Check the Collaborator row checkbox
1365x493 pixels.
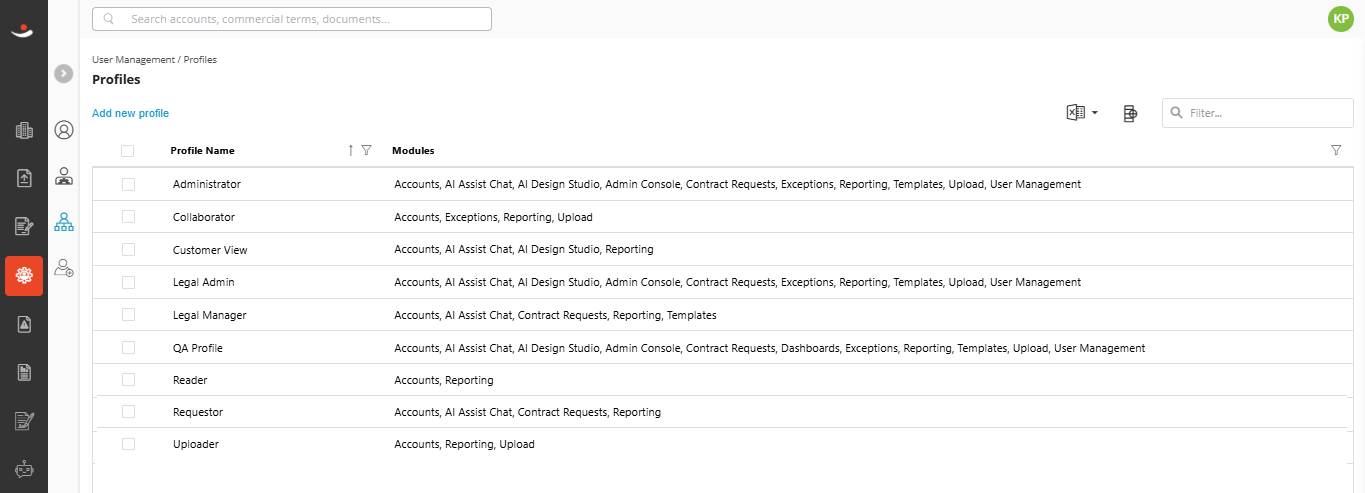coord(128,217)
